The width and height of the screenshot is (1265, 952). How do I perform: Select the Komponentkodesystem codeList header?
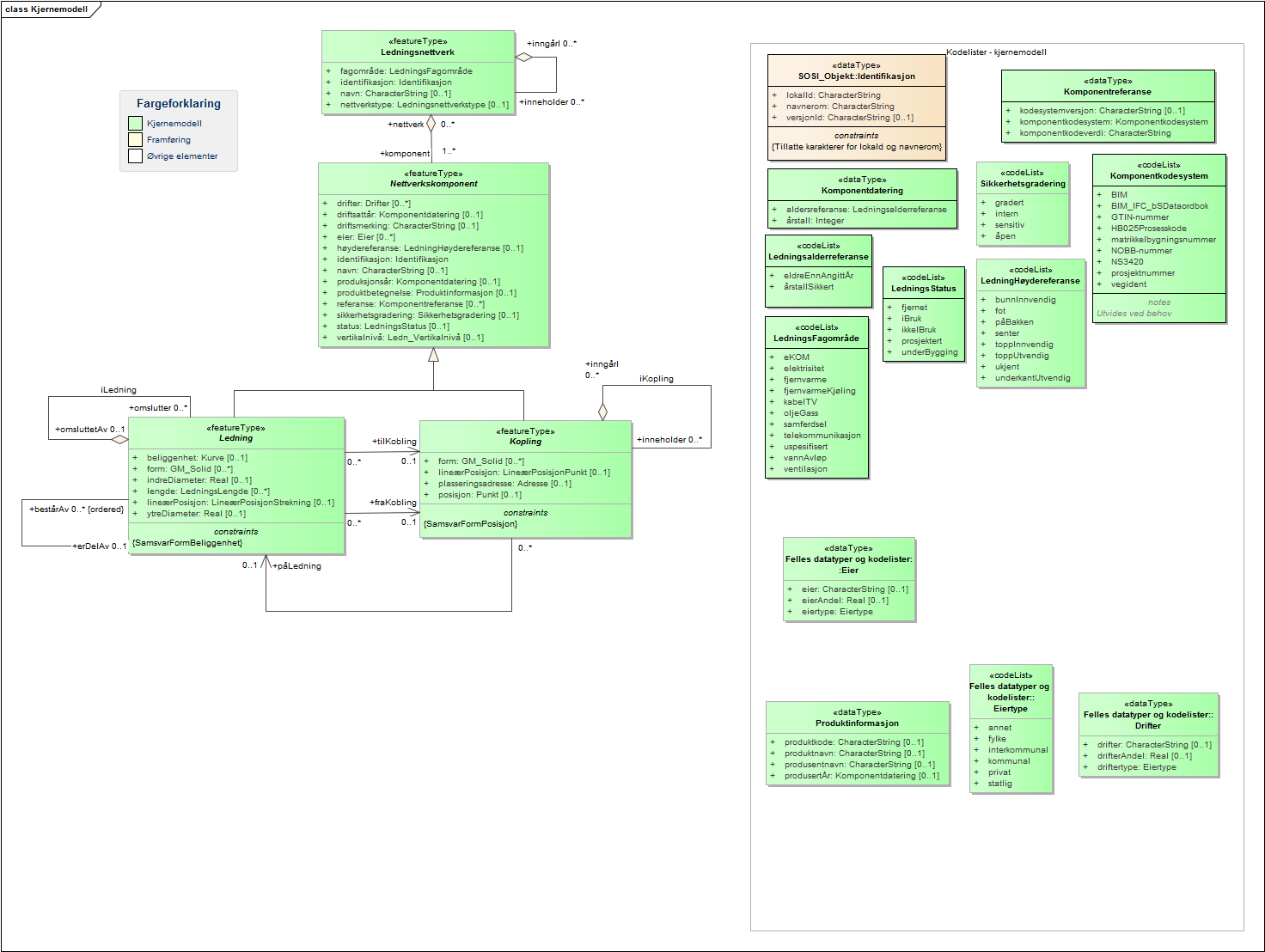tap(1159, 170)
